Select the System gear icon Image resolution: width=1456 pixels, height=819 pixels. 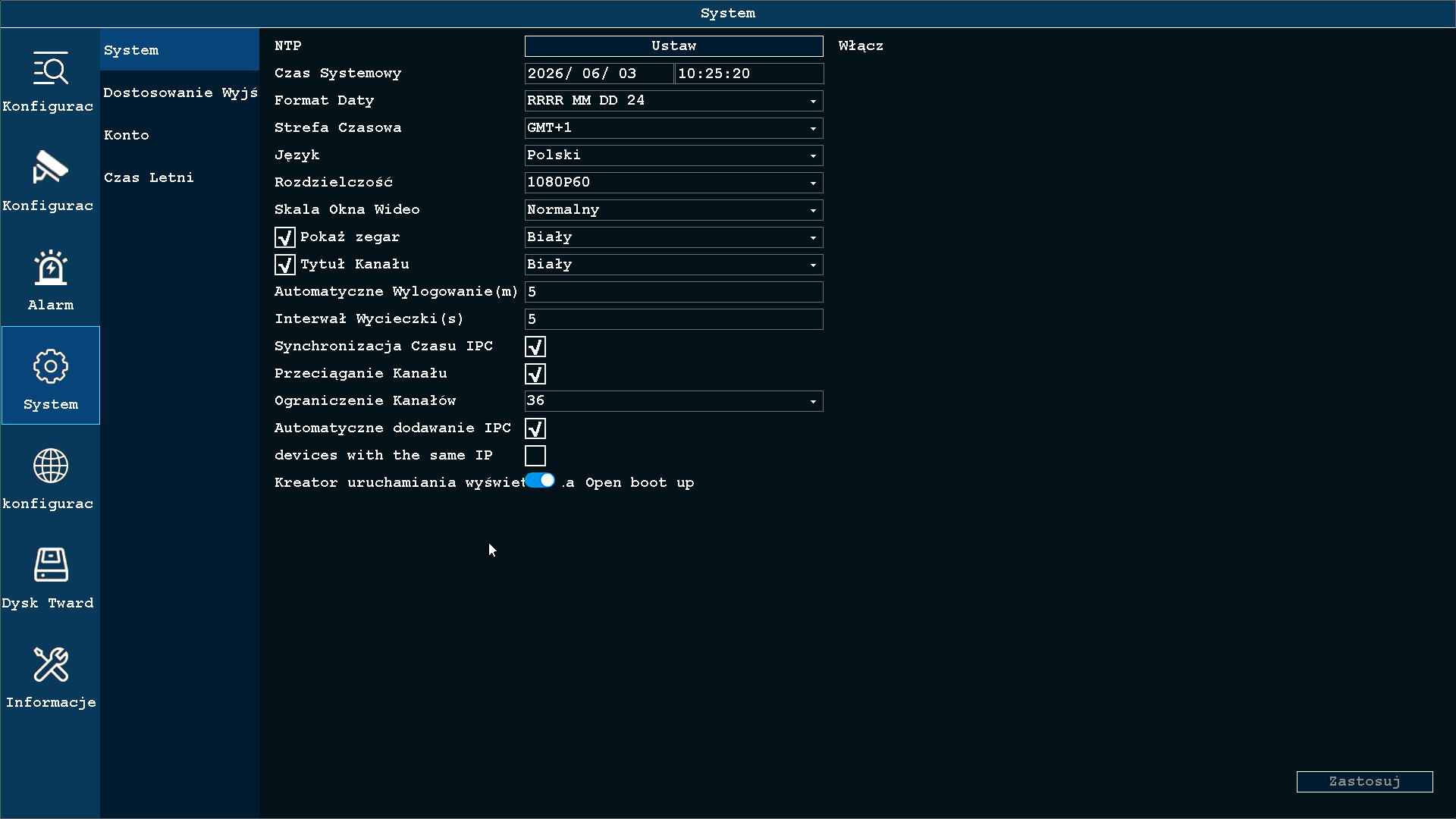[x=51, y=366]
